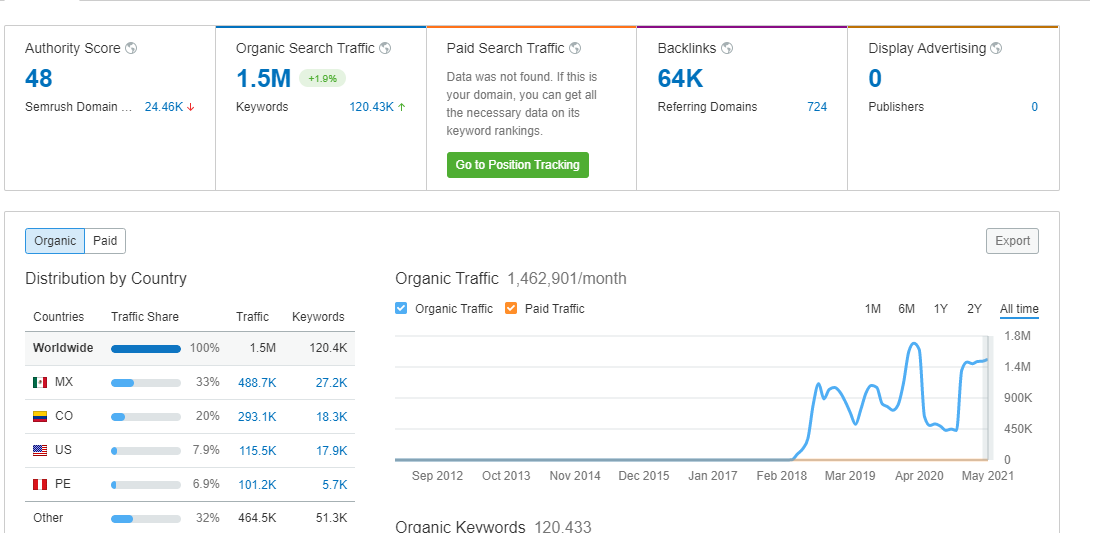This screenshot has height=533, width=1105.
Task: Click the Countries column header
Action: coord(58,317)
